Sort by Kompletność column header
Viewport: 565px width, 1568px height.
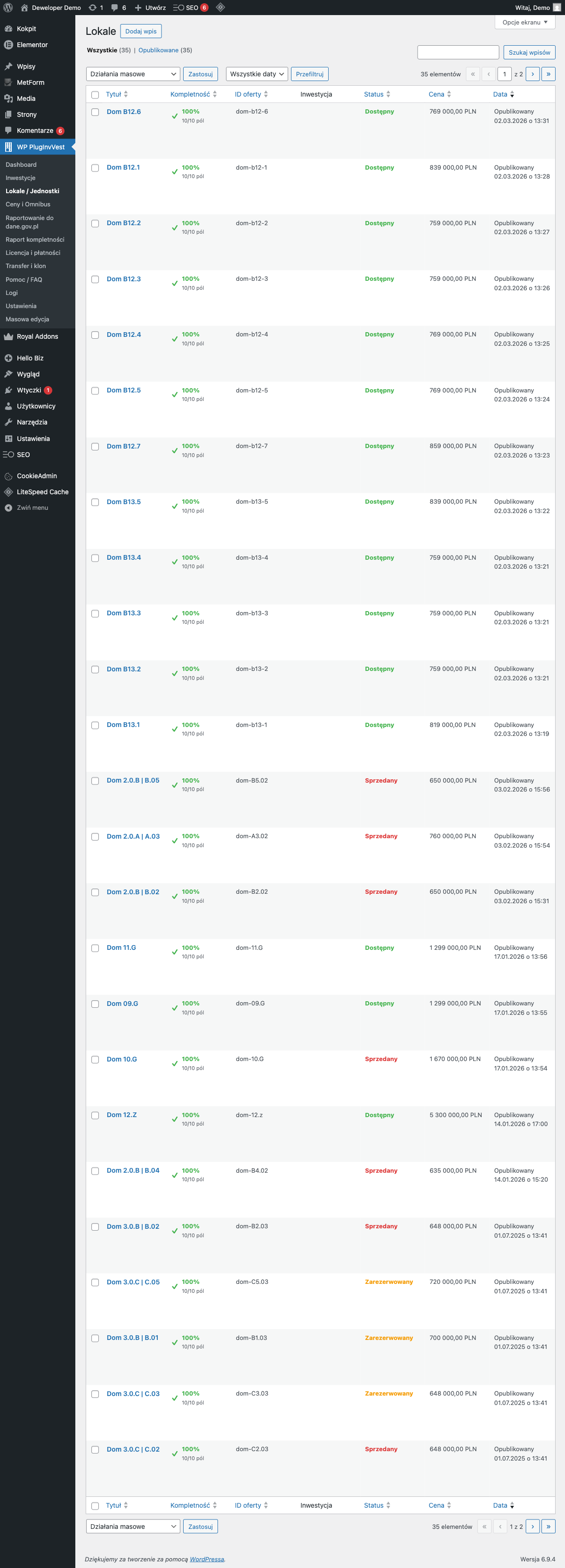click(x=194, y=94)
